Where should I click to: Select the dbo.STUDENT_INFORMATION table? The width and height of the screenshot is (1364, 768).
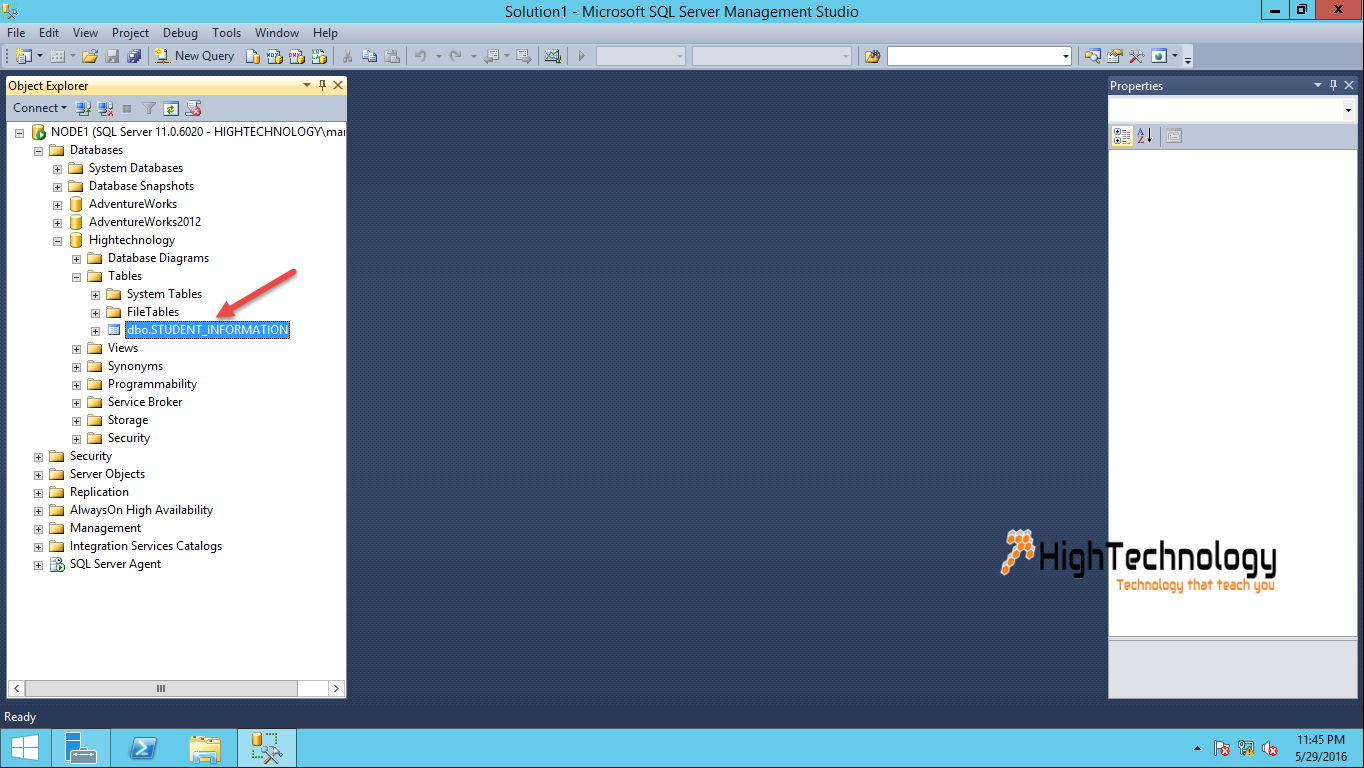click(208, 330)
